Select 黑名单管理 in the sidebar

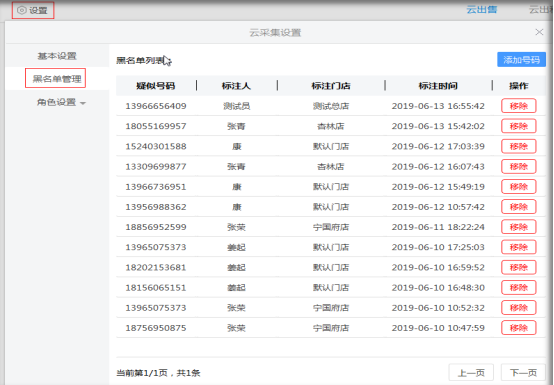[x=57, y=78]
